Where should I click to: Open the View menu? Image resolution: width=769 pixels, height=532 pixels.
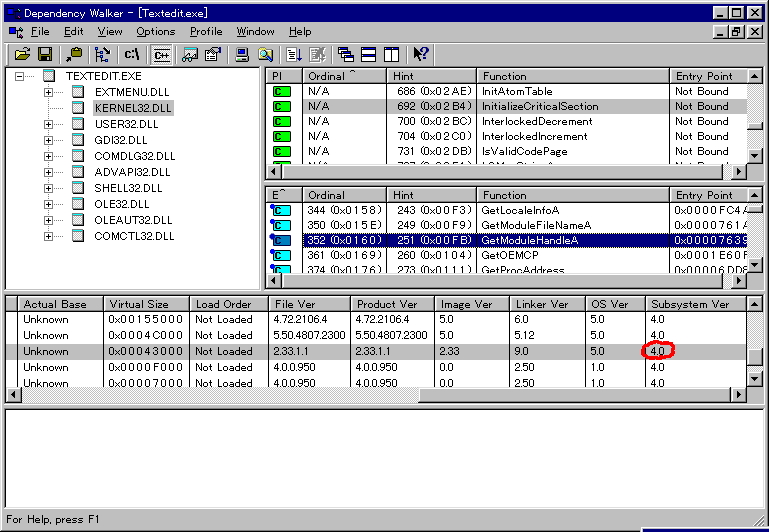[x=110, y=32]
